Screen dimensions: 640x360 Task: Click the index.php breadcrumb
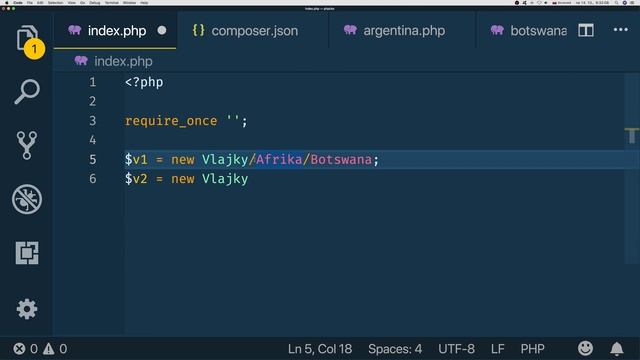coord(123,61)
